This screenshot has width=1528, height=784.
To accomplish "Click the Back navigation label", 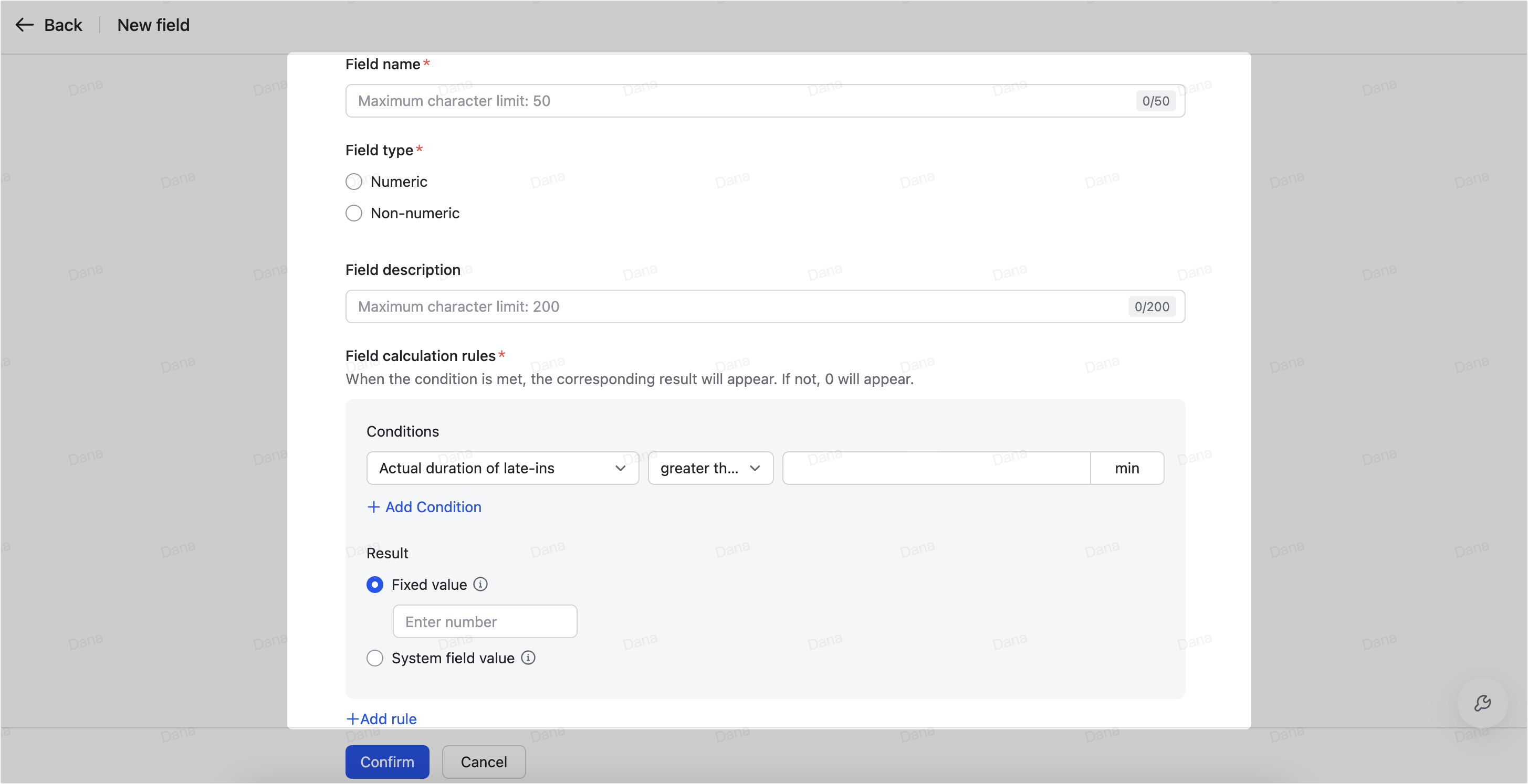I will [62, 25].
